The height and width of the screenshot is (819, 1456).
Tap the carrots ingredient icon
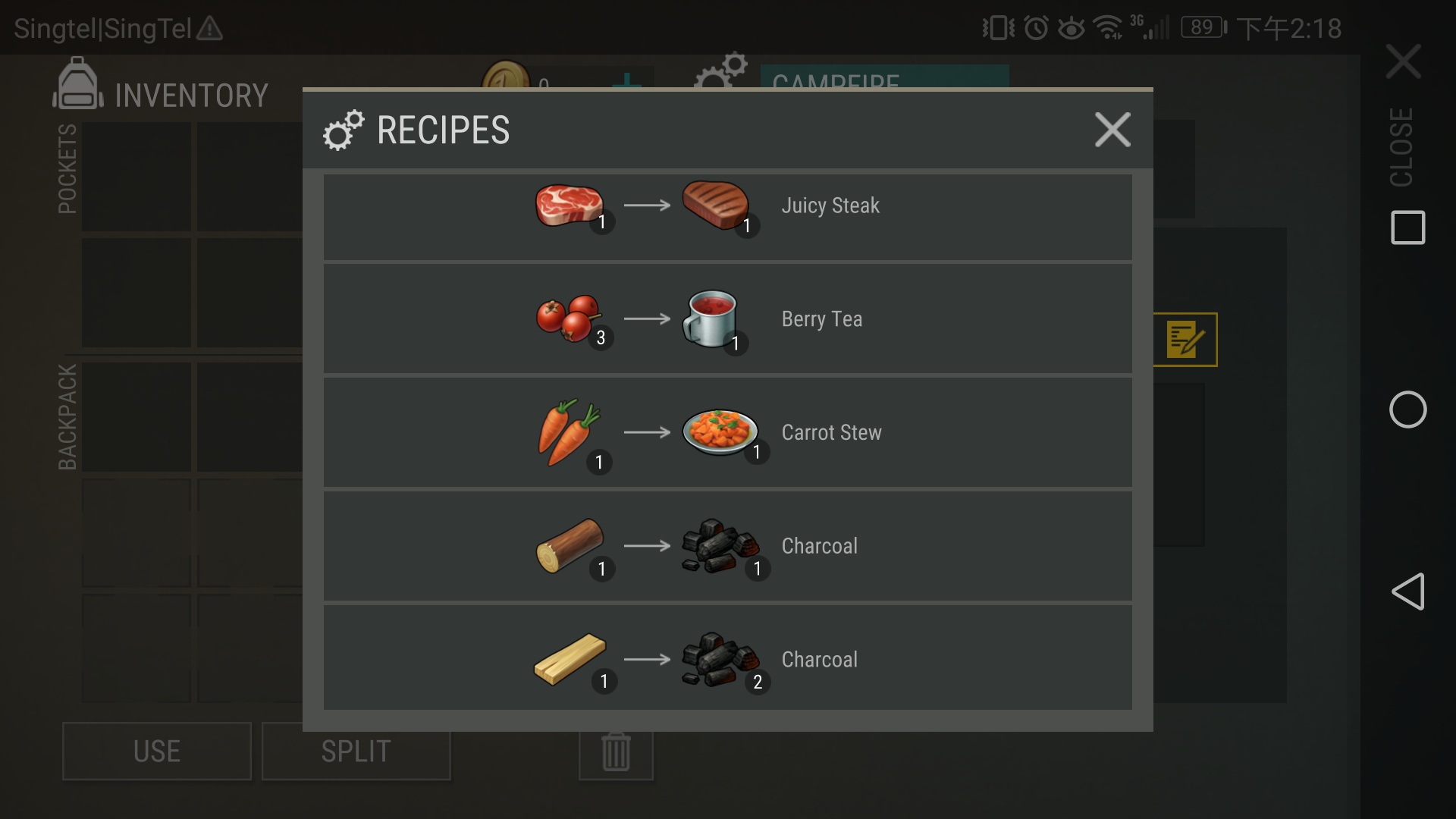click(x=570, y=431)
